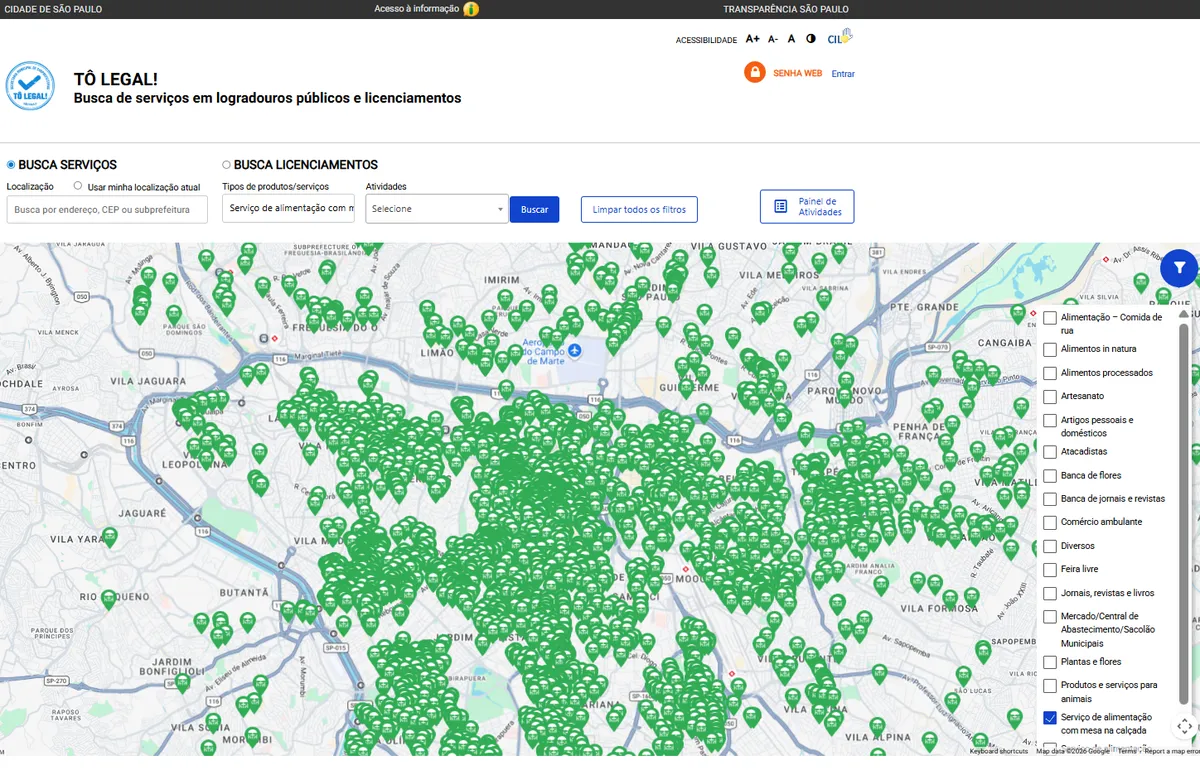The width and height of the screenshot is (1200, 770).
Task: Increase font size with the A+ icon
Action: 752,38
